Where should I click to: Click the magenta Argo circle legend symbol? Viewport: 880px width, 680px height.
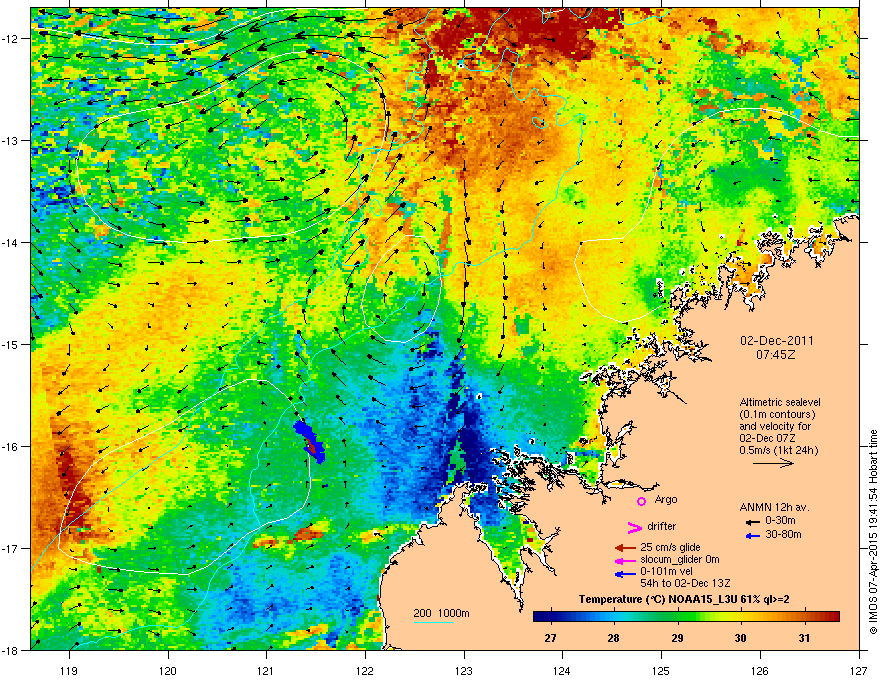coord(641,501)
